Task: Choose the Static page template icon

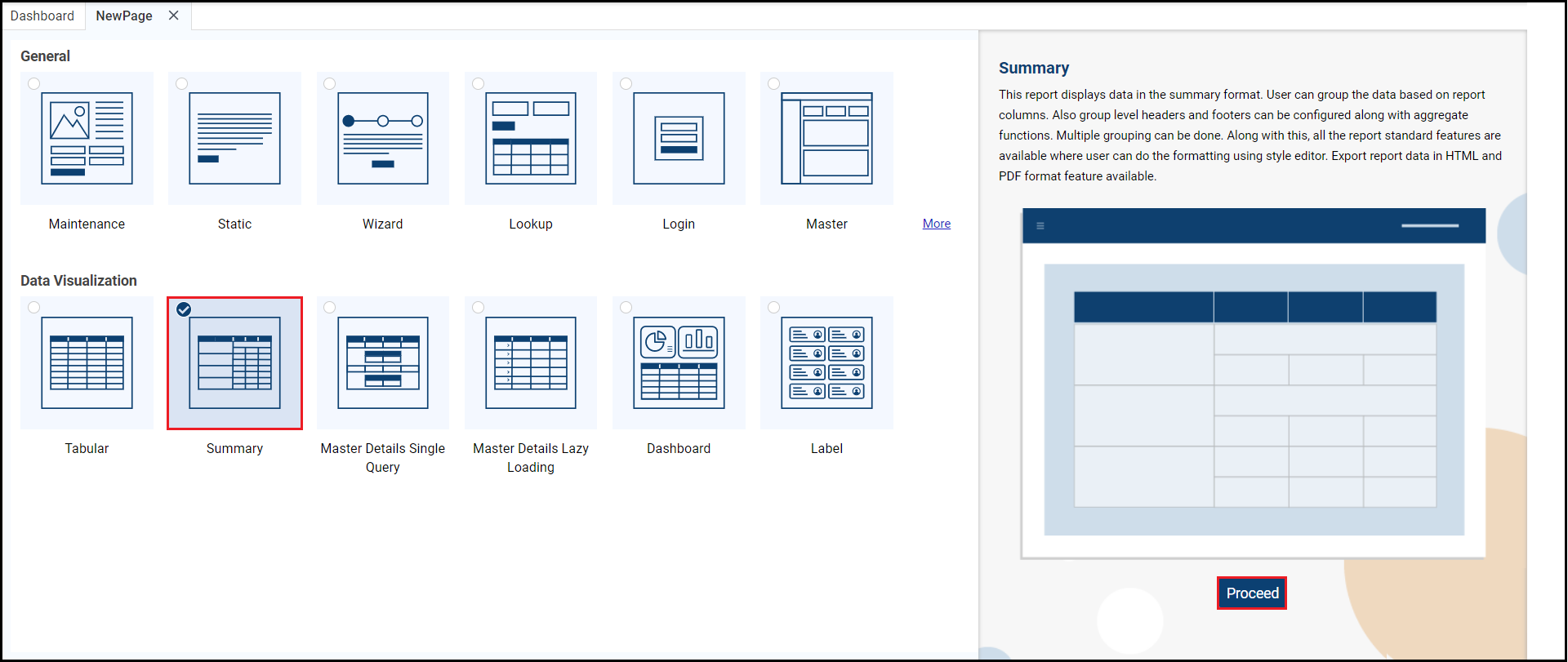Action: [x=234, y=138]
